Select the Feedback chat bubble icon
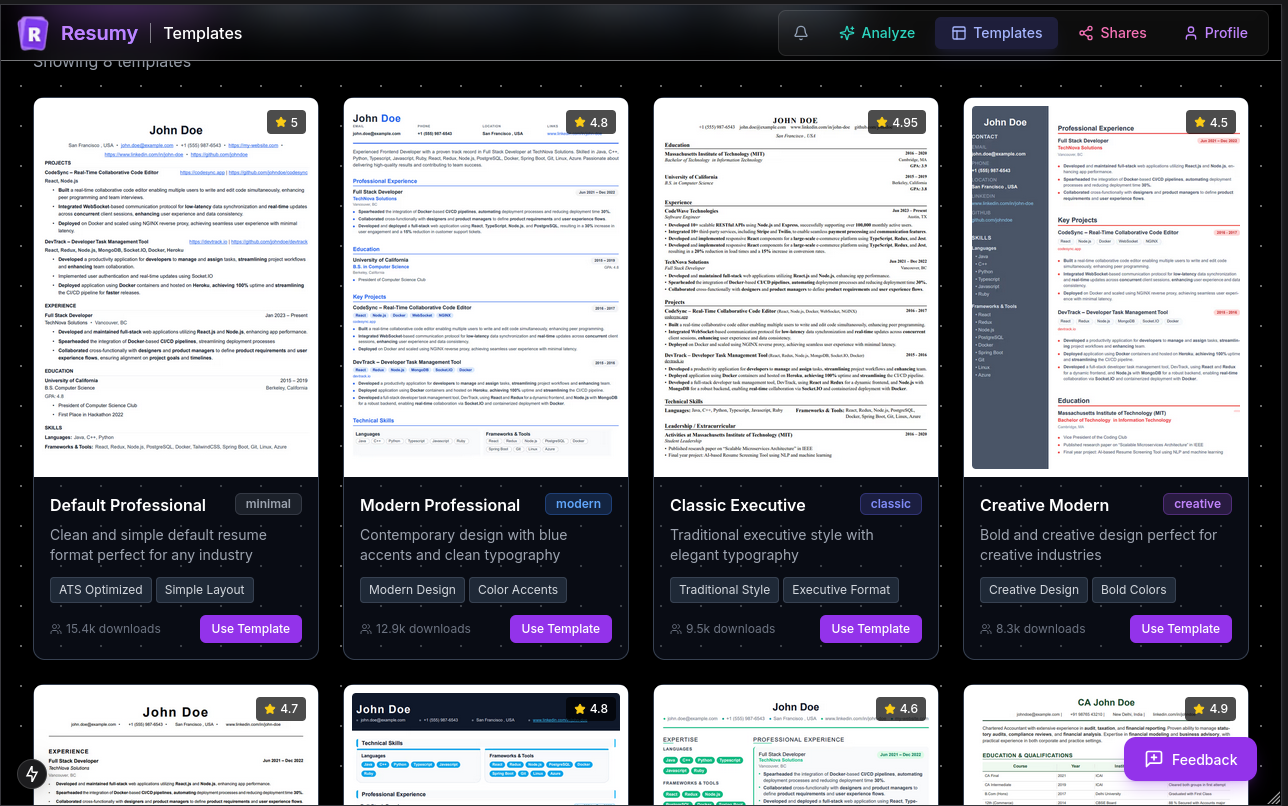Screen dimensions: 1288x806 click(x=1153, y=759)
